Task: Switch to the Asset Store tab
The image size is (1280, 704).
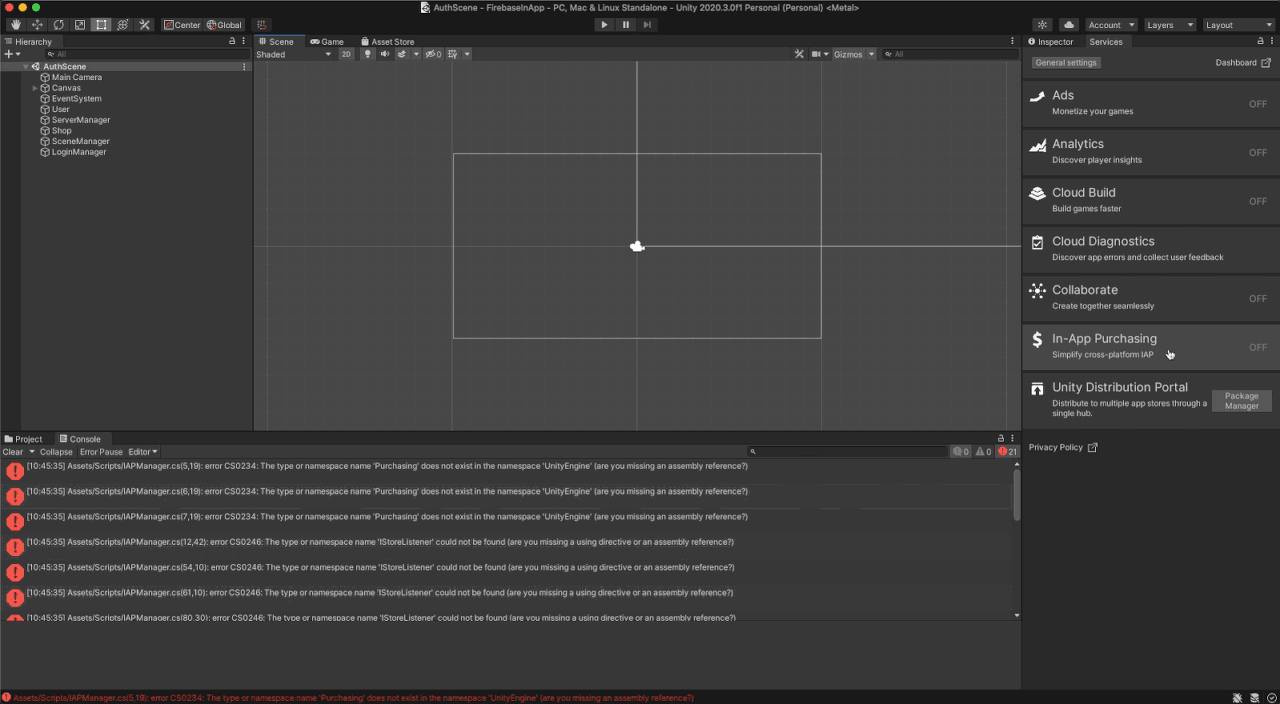Action: [387, 42]
